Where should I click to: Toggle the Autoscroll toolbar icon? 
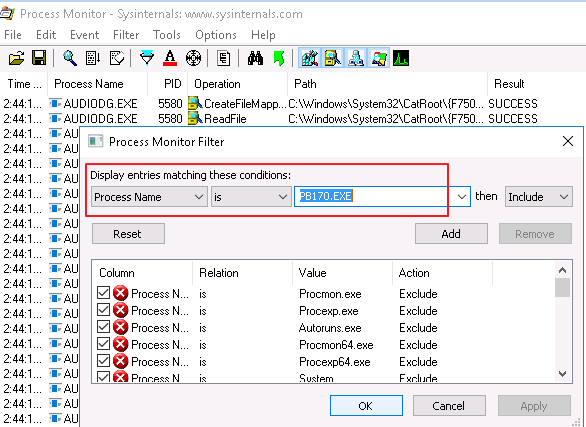(93, 58)
